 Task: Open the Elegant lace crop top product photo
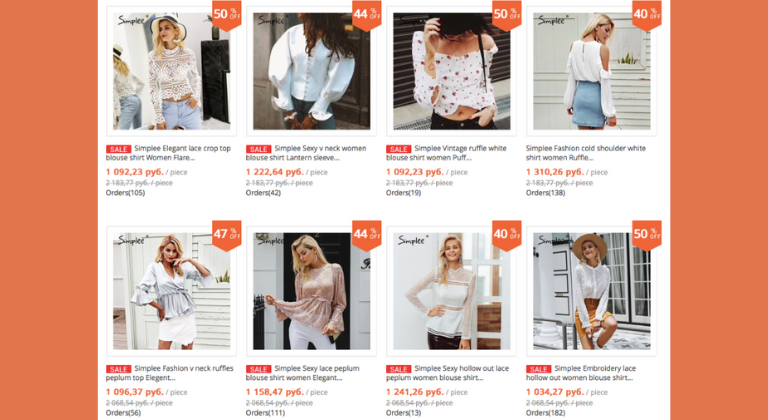[171, 71]
